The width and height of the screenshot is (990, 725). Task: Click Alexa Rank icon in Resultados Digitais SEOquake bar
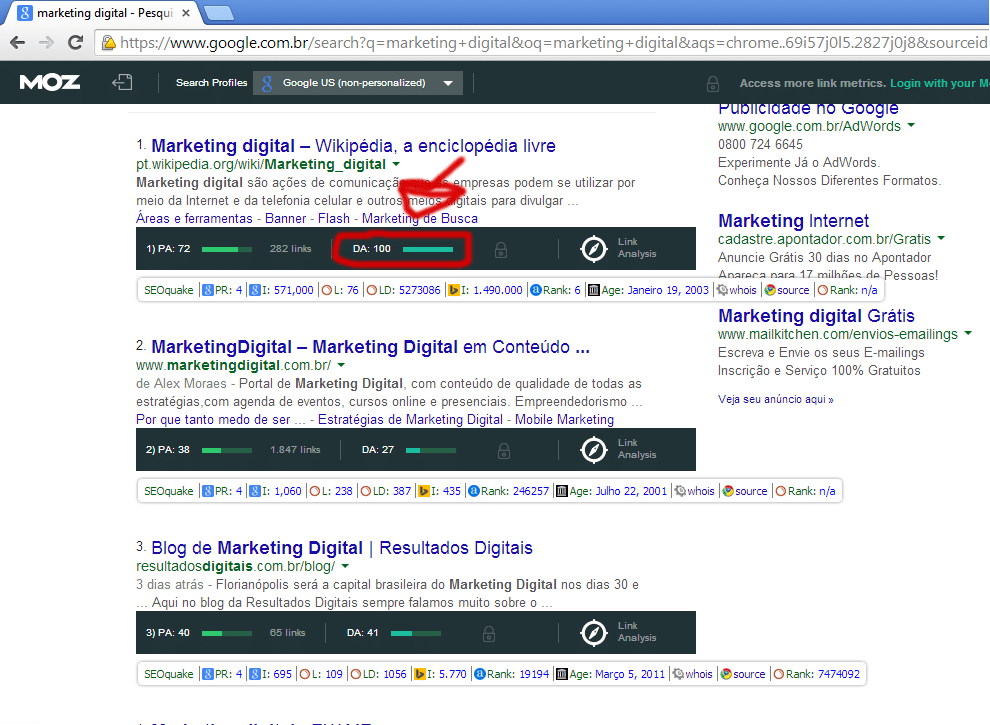(479, 674)
